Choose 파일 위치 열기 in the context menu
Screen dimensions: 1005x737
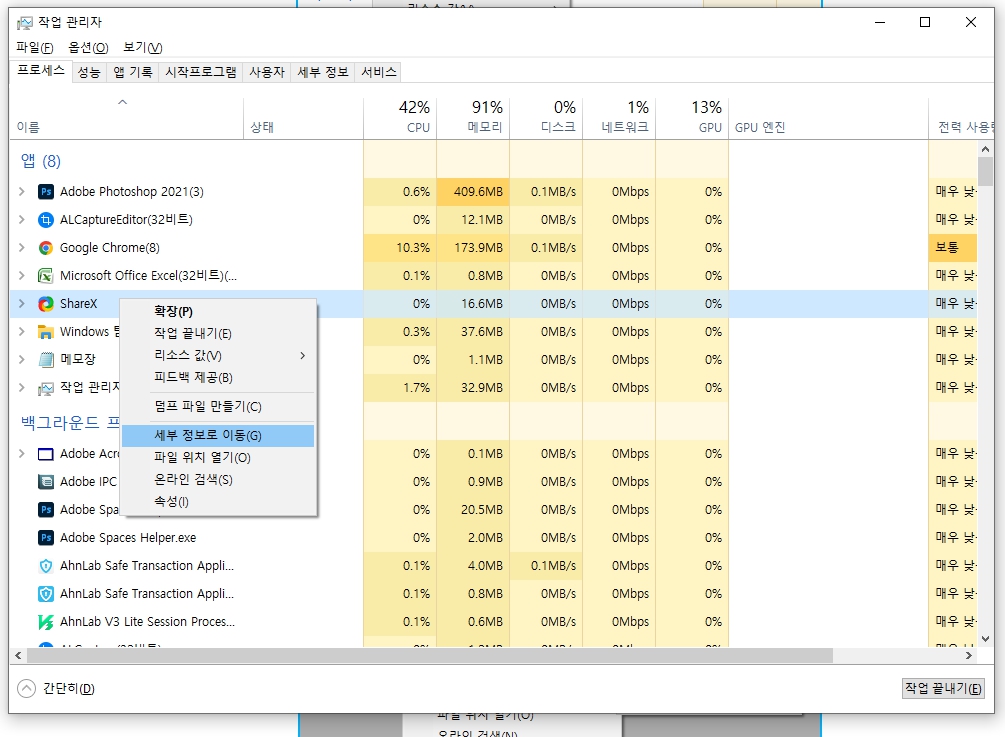[218, 458]
